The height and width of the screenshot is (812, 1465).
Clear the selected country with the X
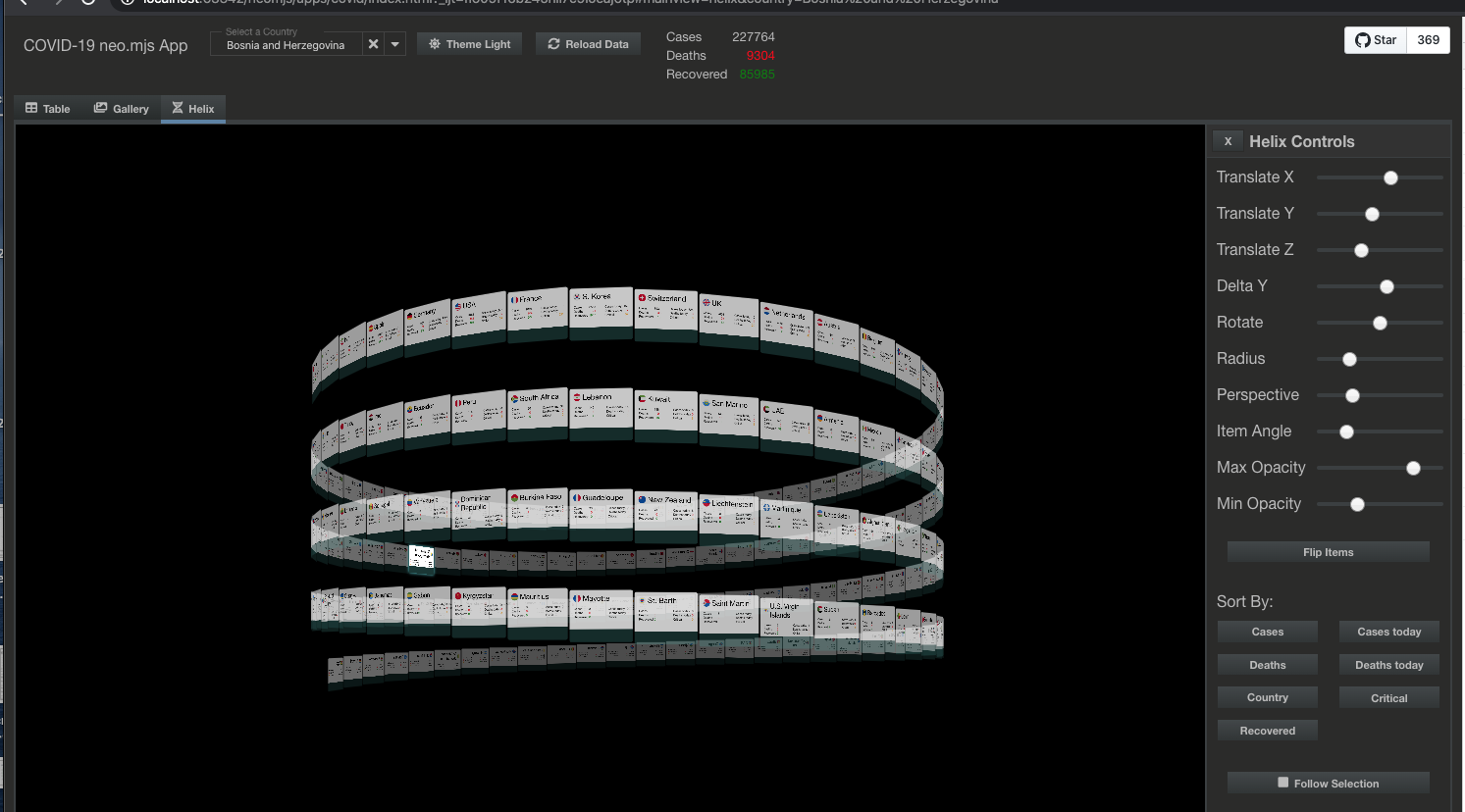(x=373, y=44)
